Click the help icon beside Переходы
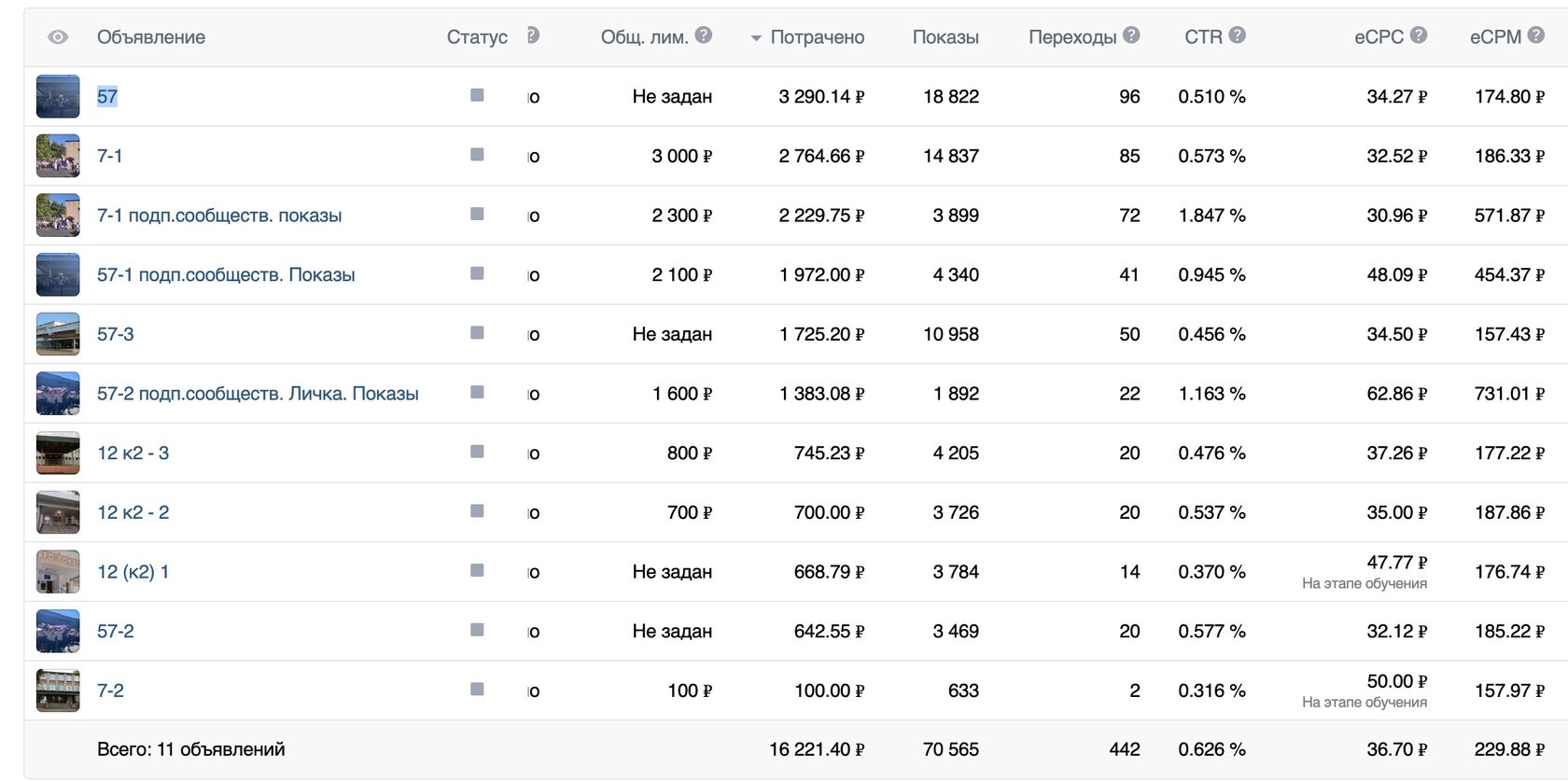The image size is (1568, 781). point(1131,35)
